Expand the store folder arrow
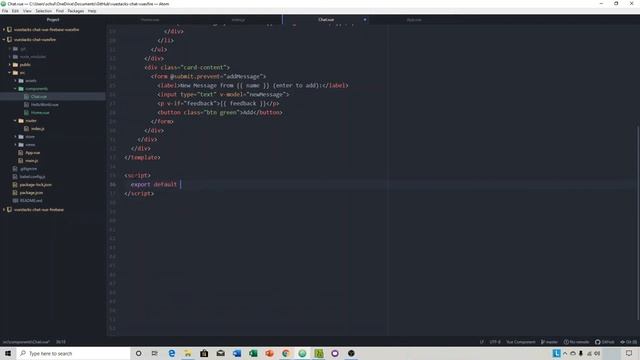Screen dimensions: 640x360 [x=16, y=137]
